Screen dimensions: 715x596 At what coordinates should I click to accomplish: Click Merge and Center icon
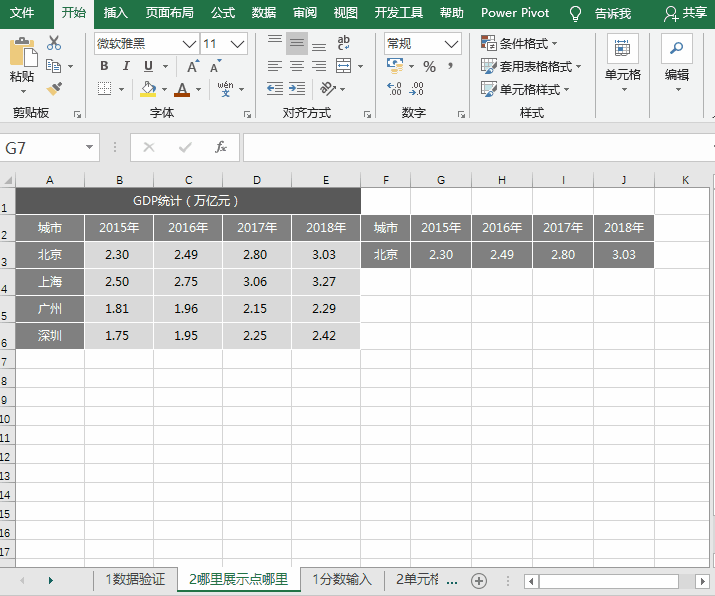(344, 66)
